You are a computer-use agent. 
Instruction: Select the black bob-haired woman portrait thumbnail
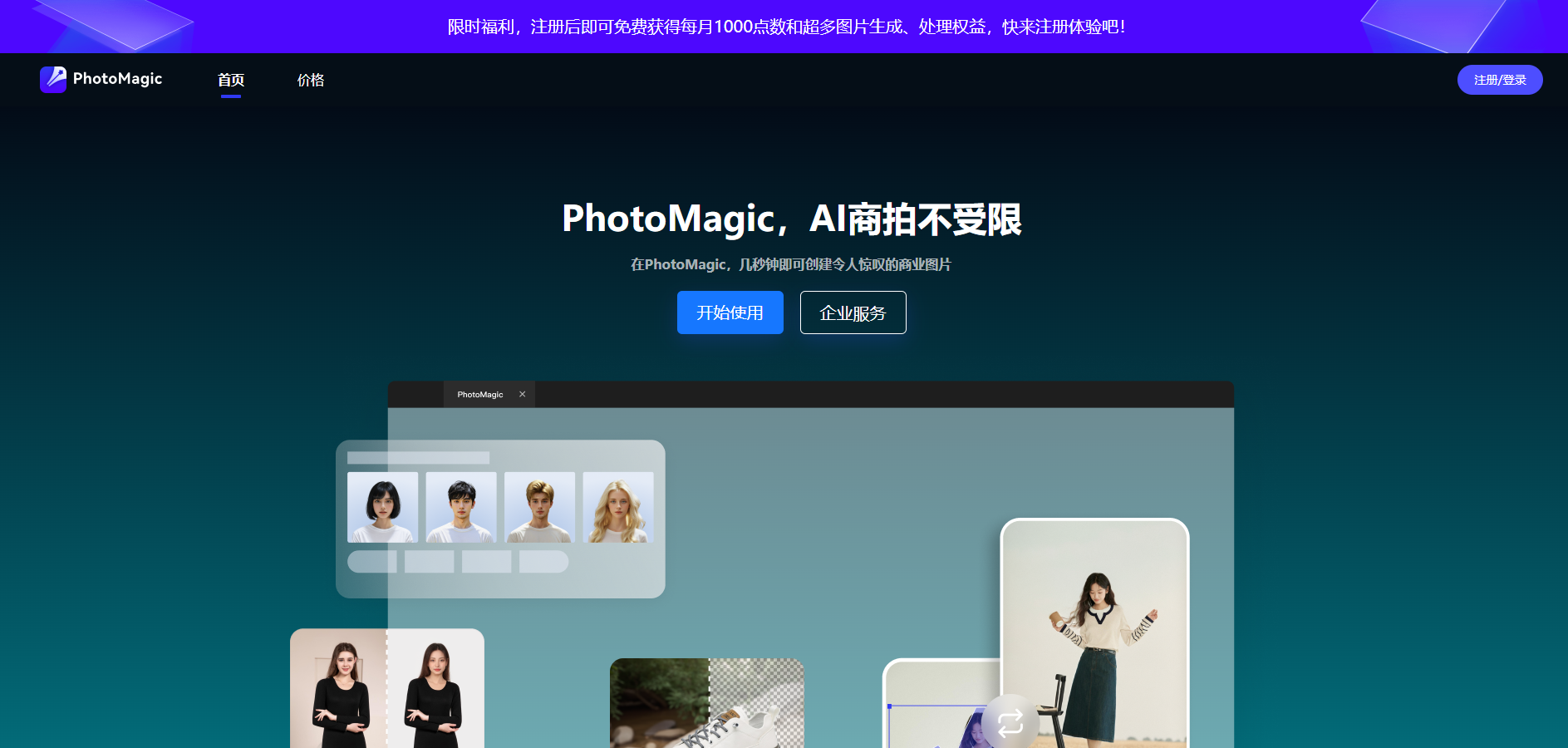point(382,507)
